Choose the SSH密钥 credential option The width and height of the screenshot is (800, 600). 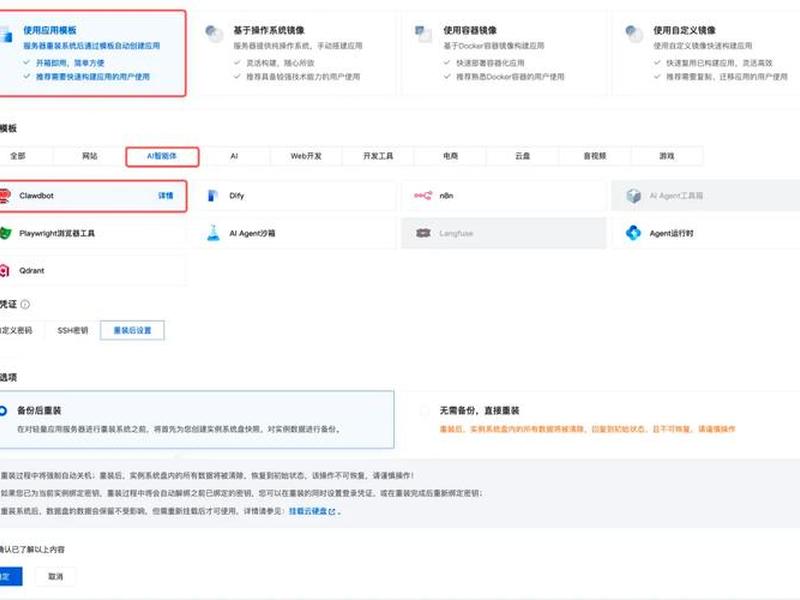pyautogui.click(x=72, y=331)
